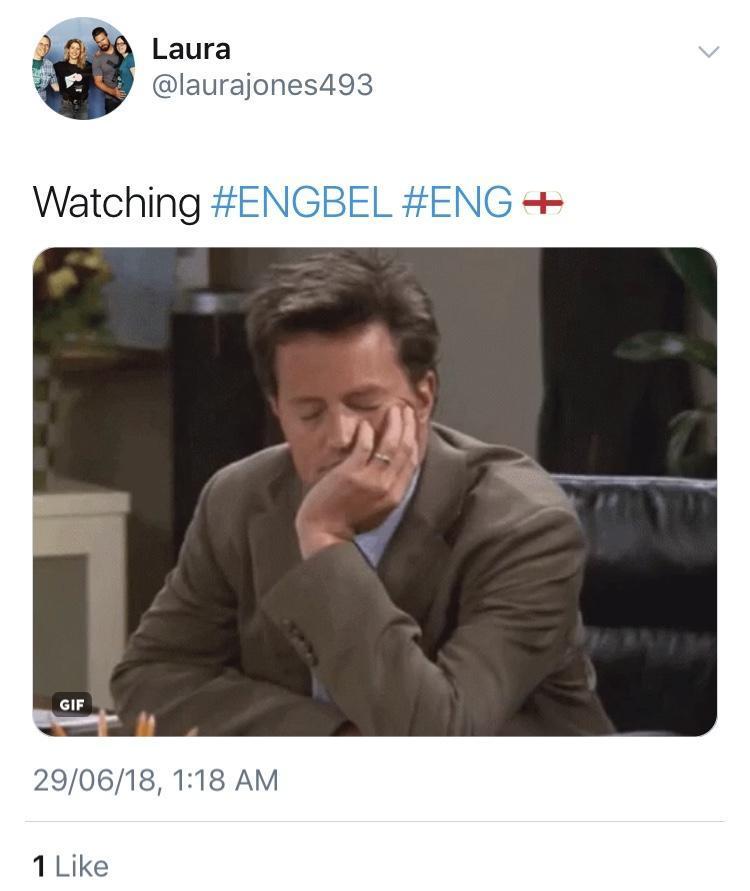The width and height of the screenshot is (750, 891).
Task: Open the @laurajones493 handle
Action: point(262,85)
